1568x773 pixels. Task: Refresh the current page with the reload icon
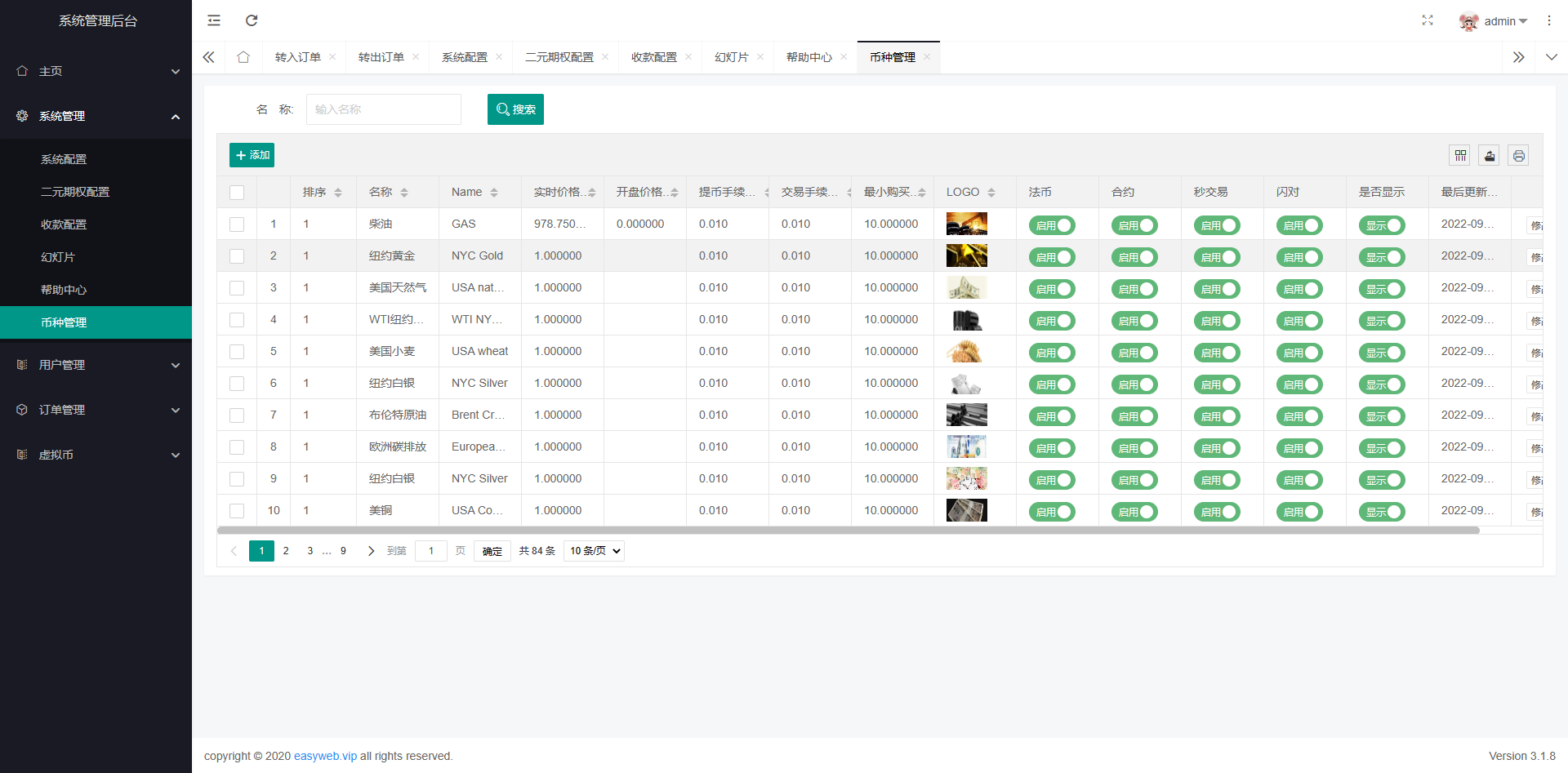pyautogui.click(x=252, y=20)
